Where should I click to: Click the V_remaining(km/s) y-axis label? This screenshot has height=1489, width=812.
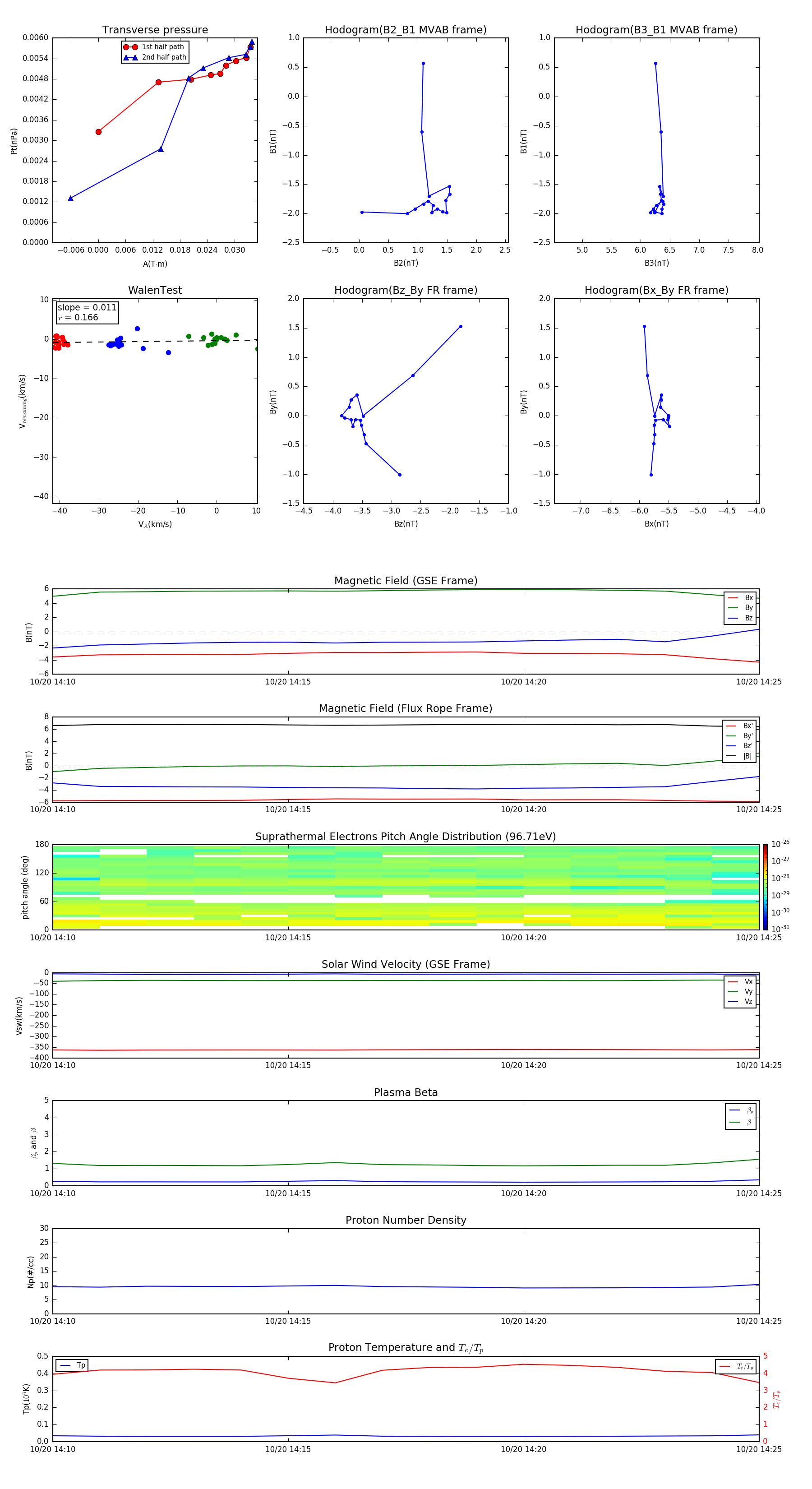(23, 401)
